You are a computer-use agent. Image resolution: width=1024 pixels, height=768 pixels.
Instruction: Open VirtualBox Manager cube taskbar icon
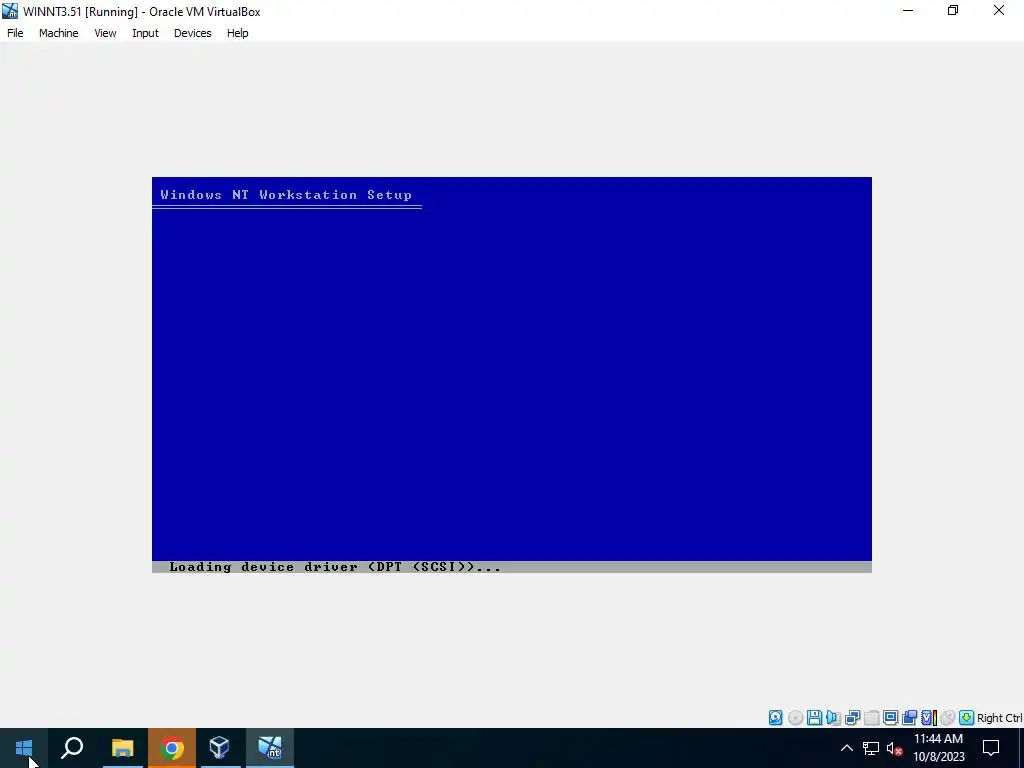219,748
